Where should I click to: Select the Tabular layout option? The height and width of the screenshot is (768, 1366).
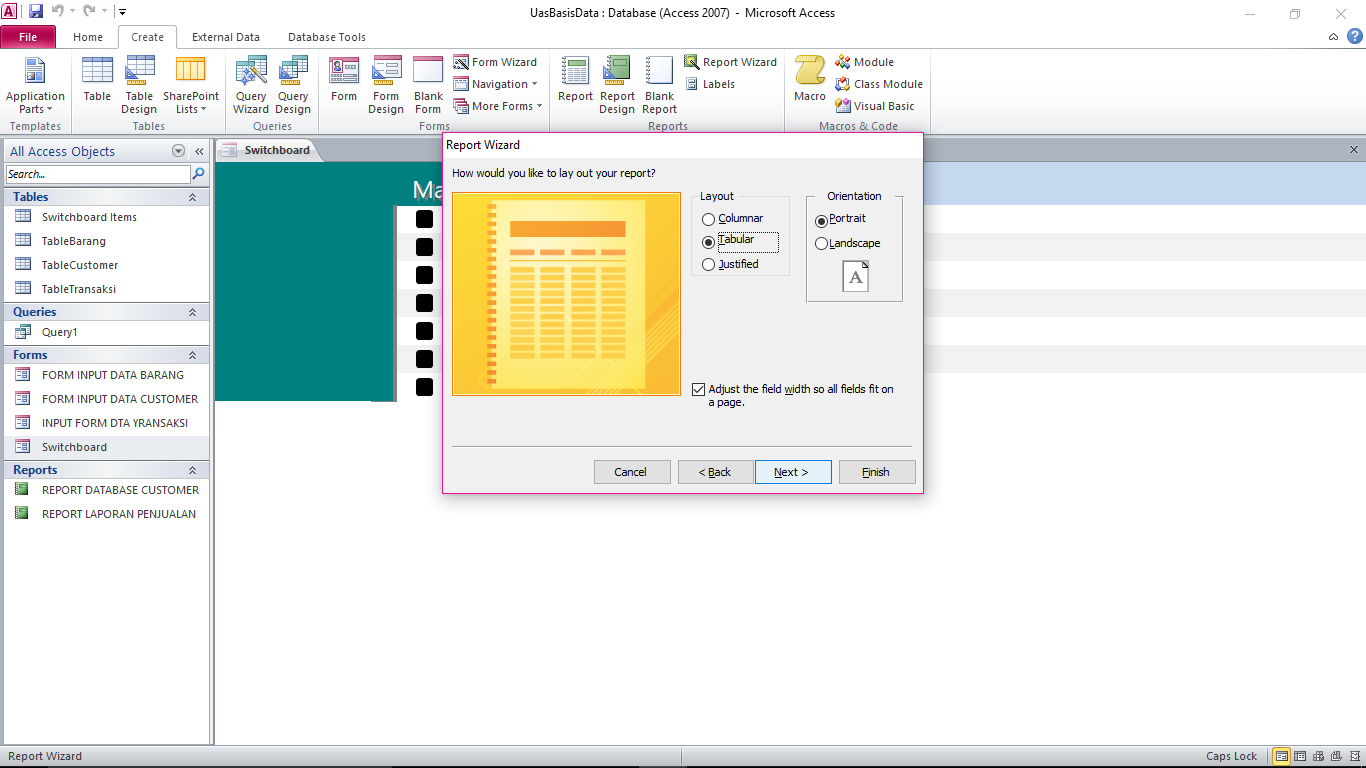(x=710, y=239)
